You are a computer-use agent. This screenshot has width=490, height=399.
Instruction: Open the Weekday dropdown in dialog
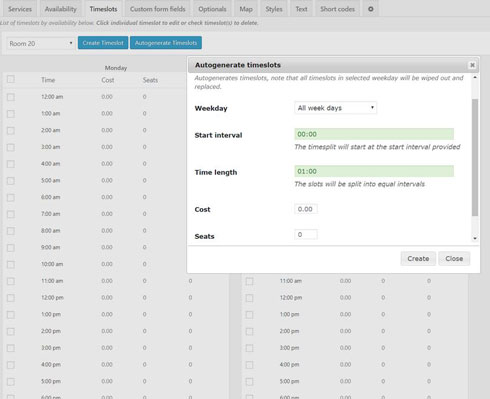point(335,108)
